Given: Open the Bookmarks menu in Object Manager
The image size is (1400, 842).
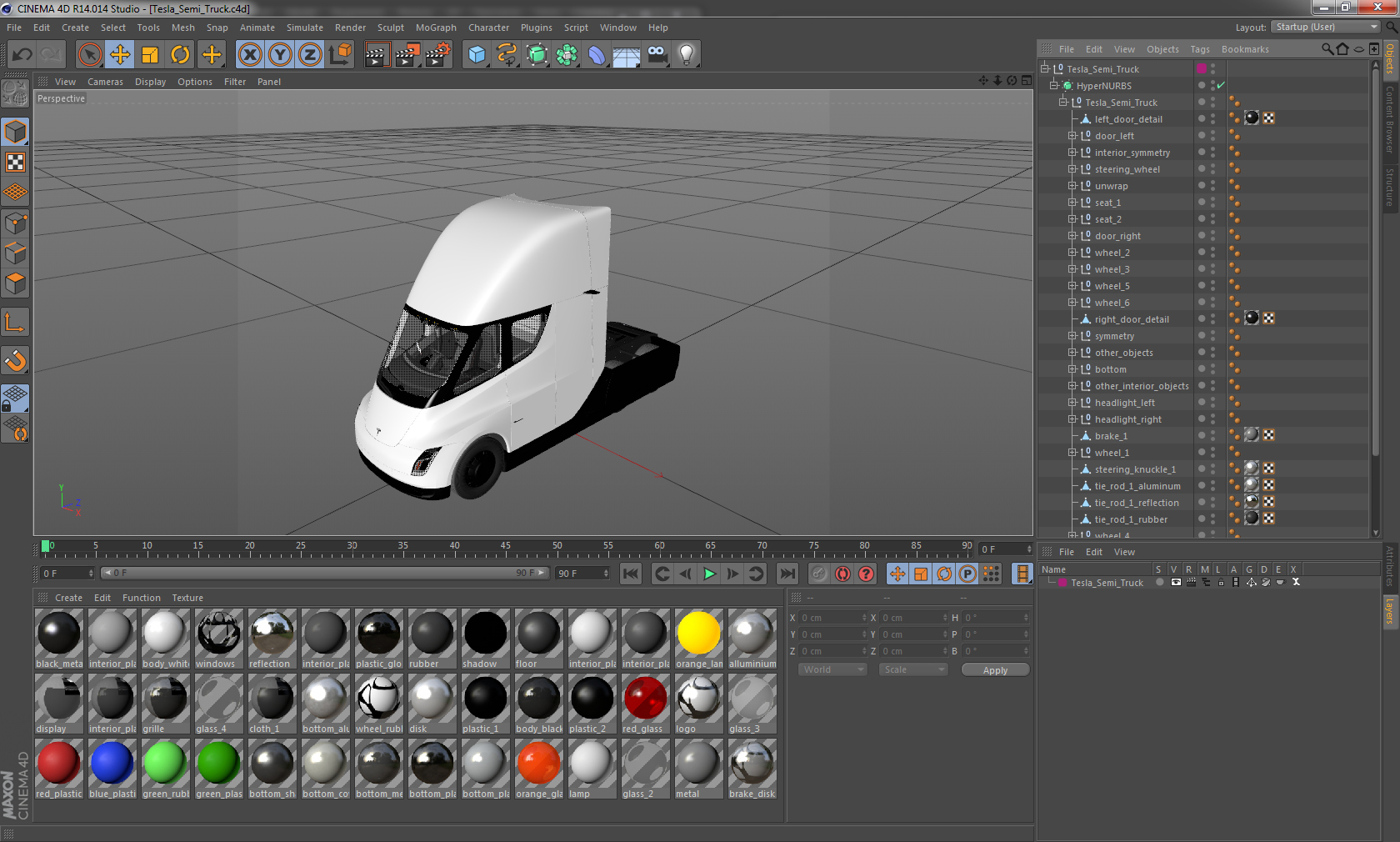Looking at the screenshot, I should coord(1245,49).
